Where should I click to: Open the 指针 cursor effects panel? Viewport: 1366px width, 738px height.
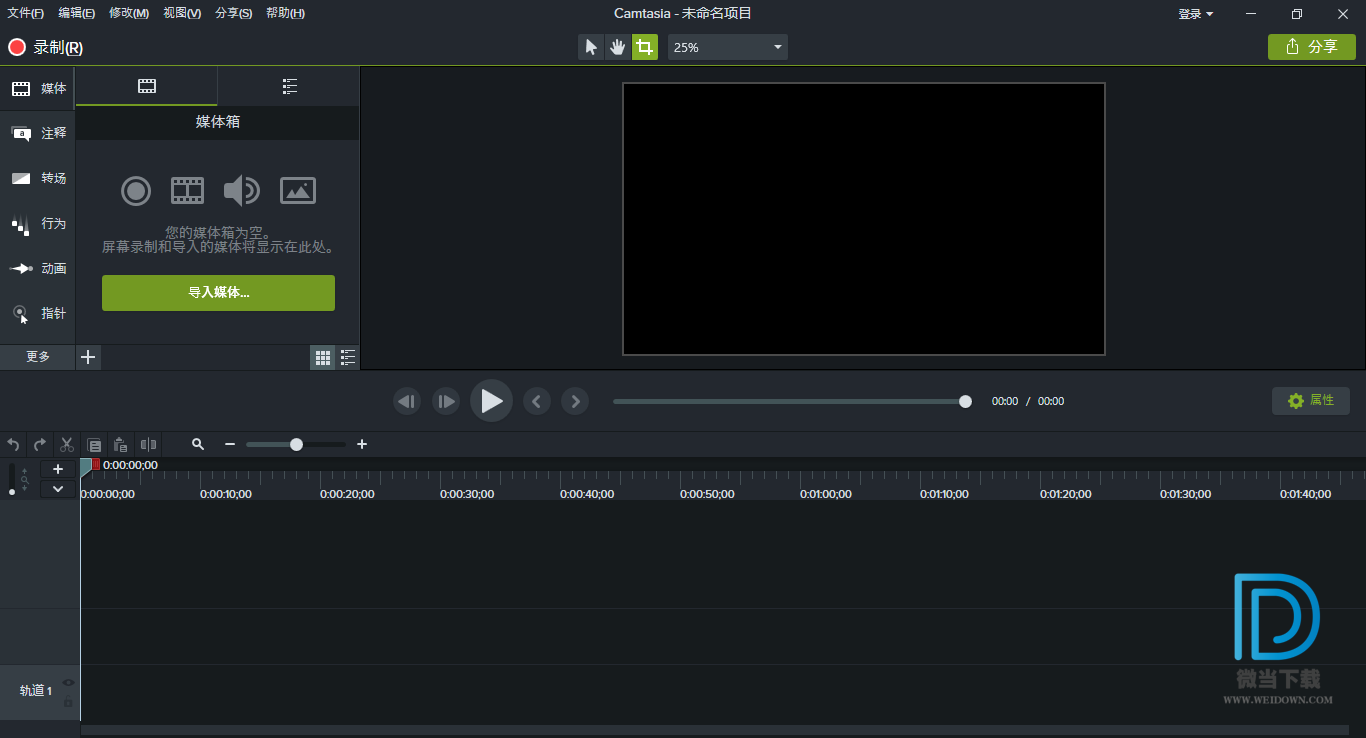pyautogui.click(x=38, y=314)
